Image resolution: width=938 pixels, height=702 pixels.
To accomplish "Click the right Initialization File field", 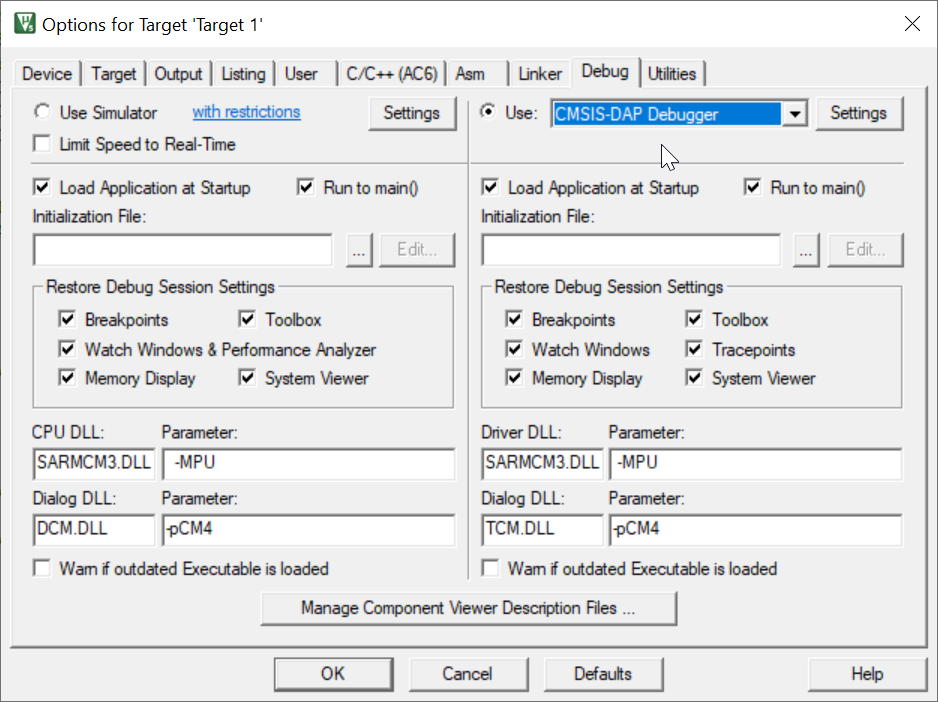I will coord(630,249).
